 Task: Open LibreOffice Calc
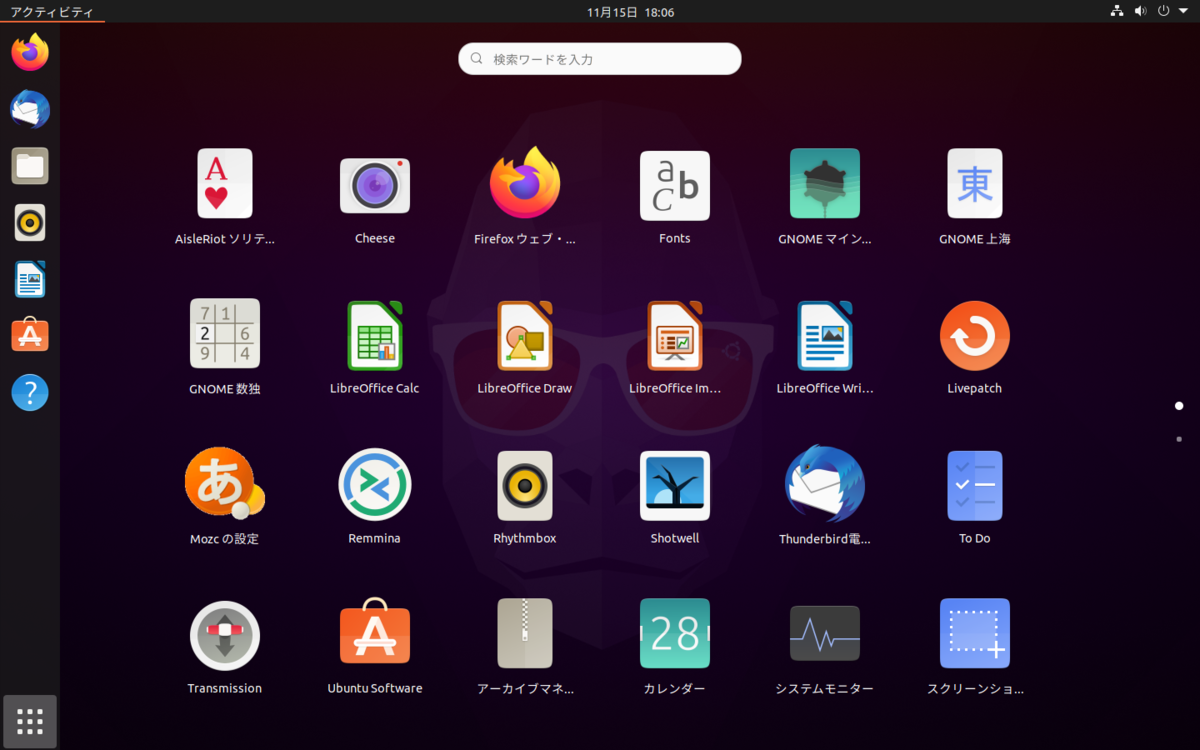click(375, 335)
